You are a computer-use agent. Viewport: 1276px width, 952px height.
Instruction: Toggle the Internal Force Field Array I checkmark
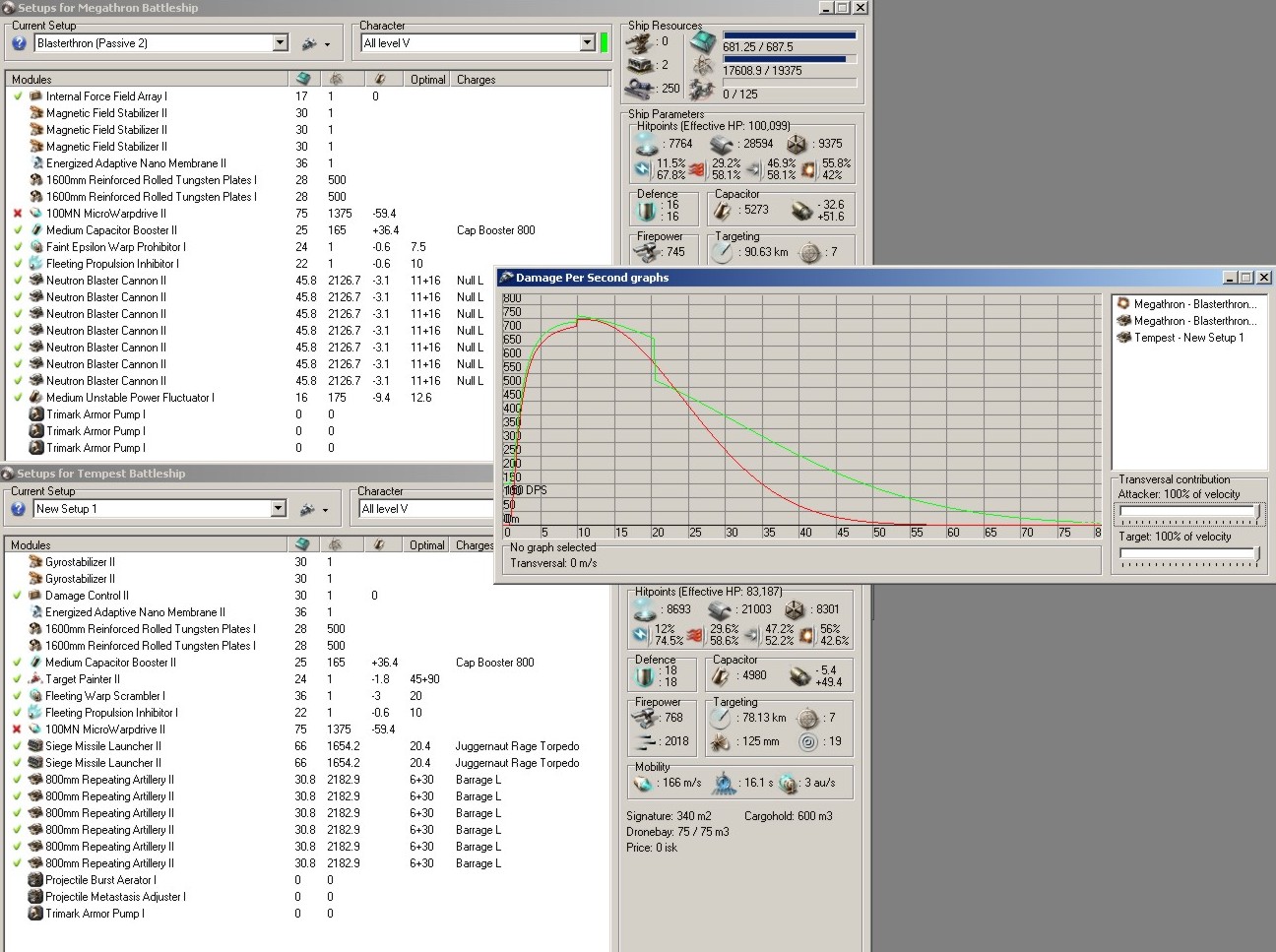tap(18, 96)
